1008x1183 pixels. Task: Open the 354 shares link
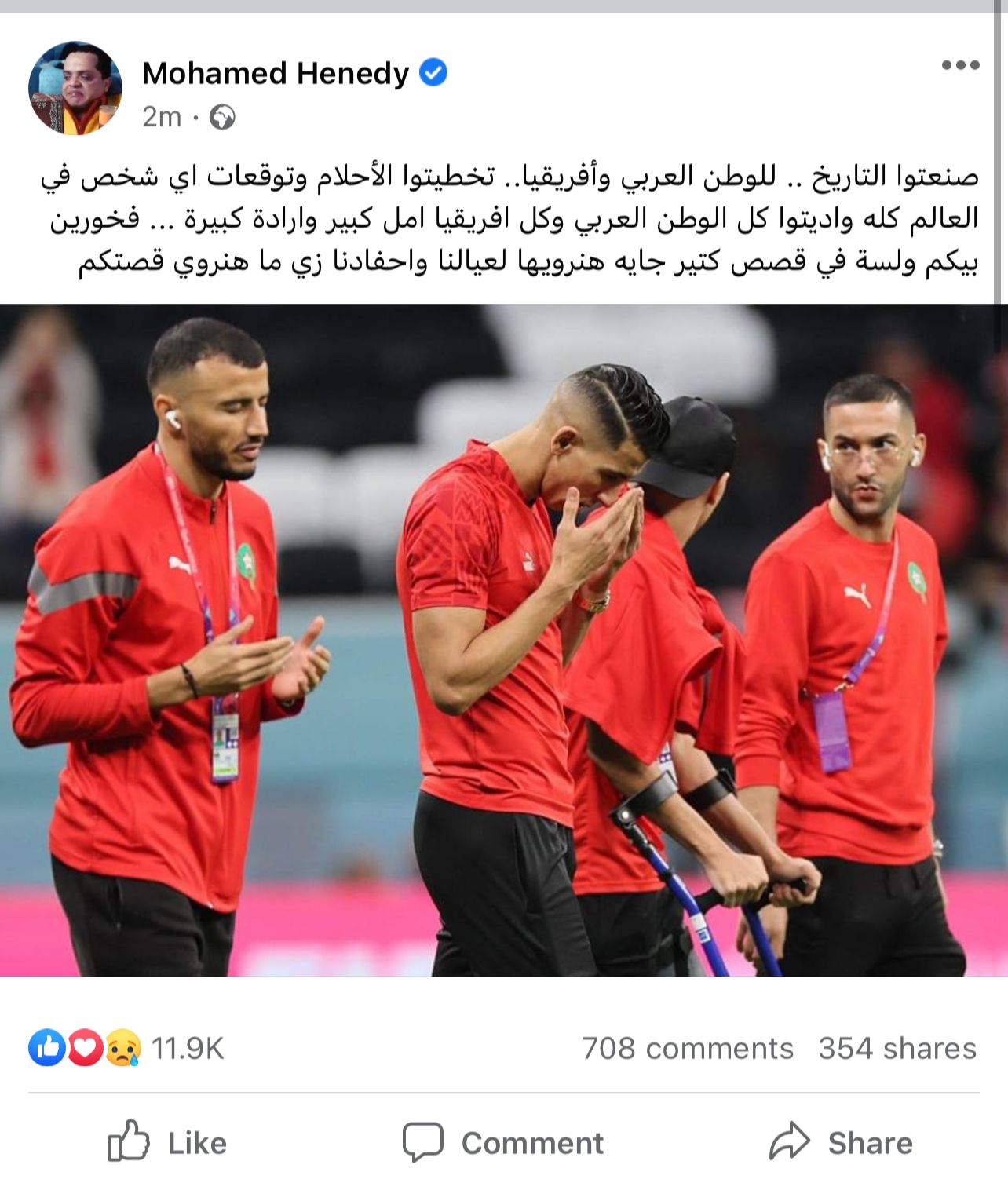point(897,1048)
